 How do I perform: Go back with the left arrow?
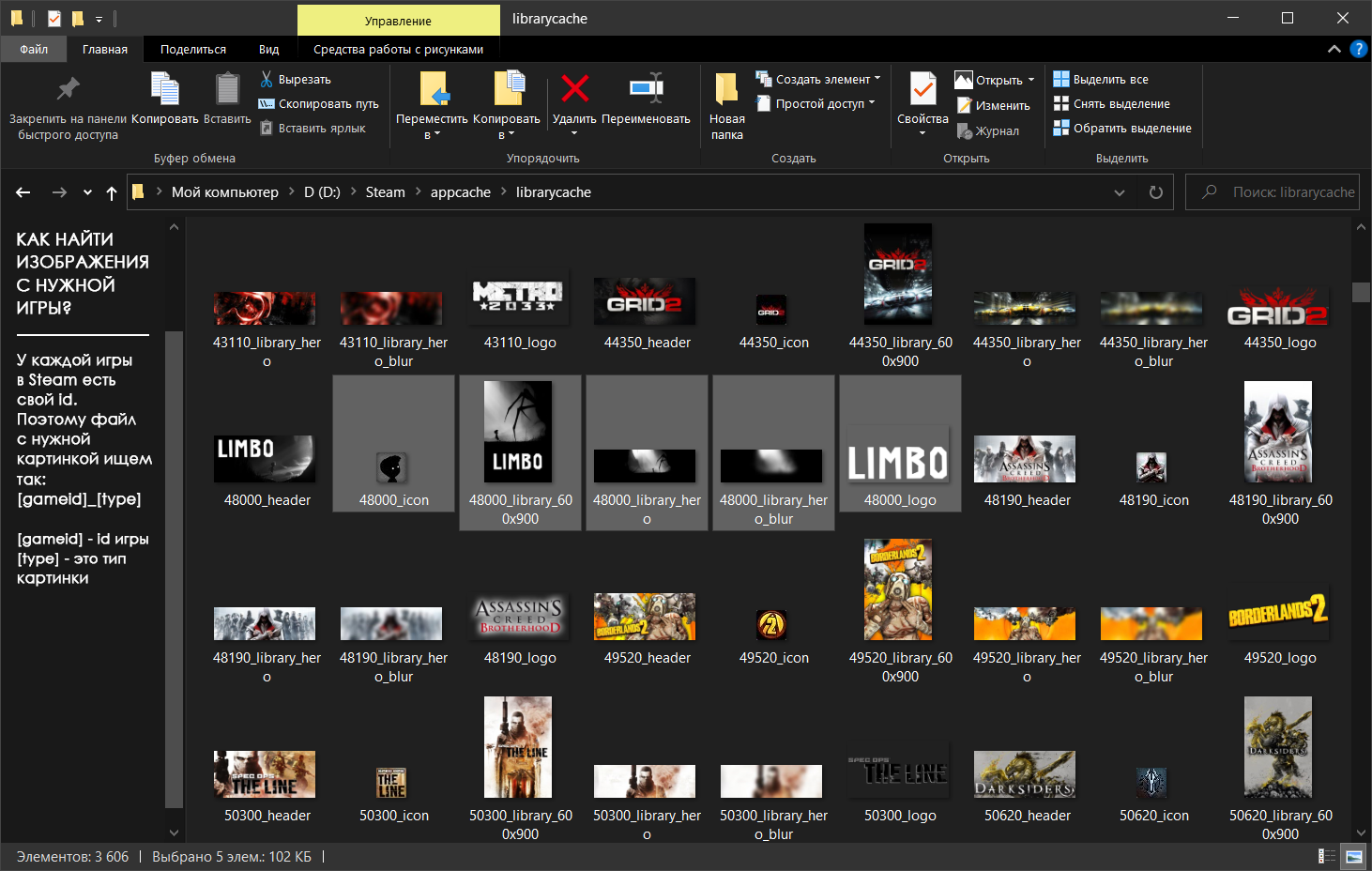(x=23, y=192)
